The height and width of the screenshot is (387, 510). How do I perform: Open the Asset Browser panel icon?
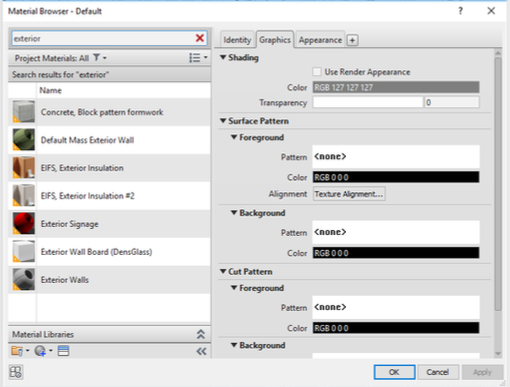[63, 351]
